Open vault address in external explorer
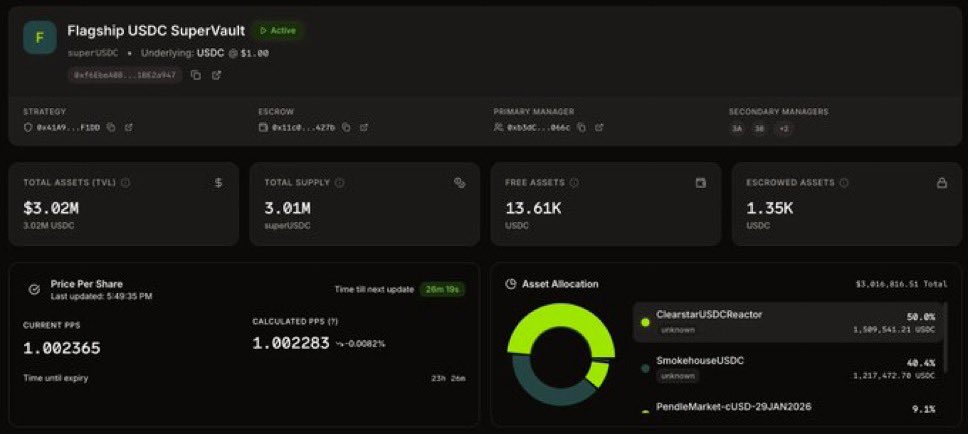The image size is (968, 434). point(216,75)
